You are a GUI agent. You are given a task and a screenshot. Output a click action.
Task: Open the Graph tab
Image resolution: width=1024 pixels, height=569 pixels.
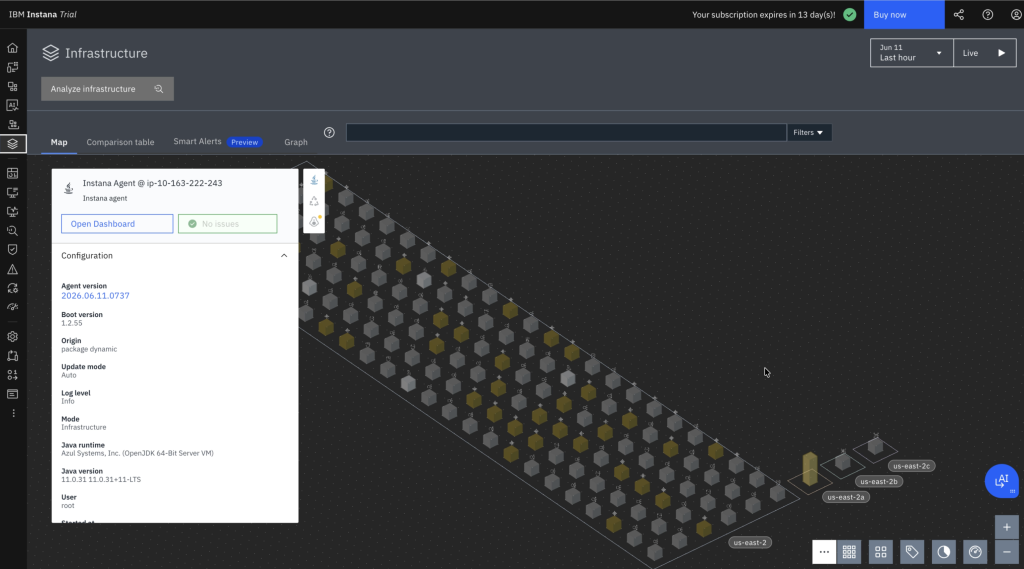[296, 142]
